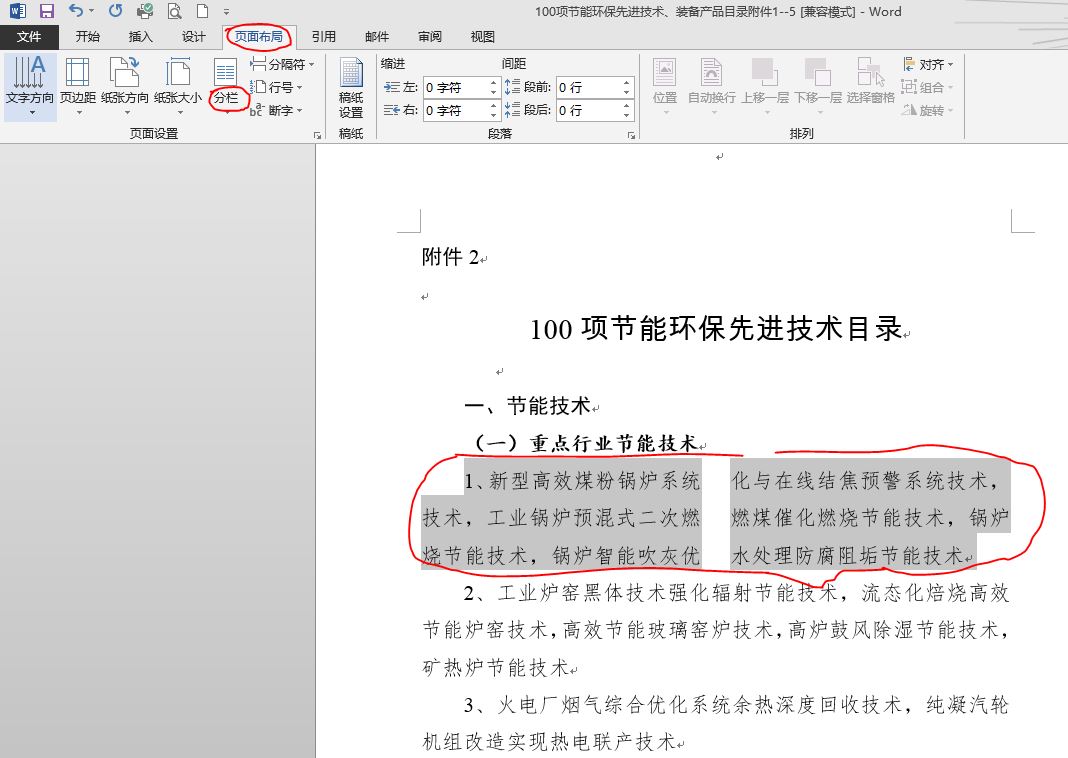The width and height of the screenshot is (1068, 758).
Task: Click the Word application icon in title bar
Action: point(18,11)
